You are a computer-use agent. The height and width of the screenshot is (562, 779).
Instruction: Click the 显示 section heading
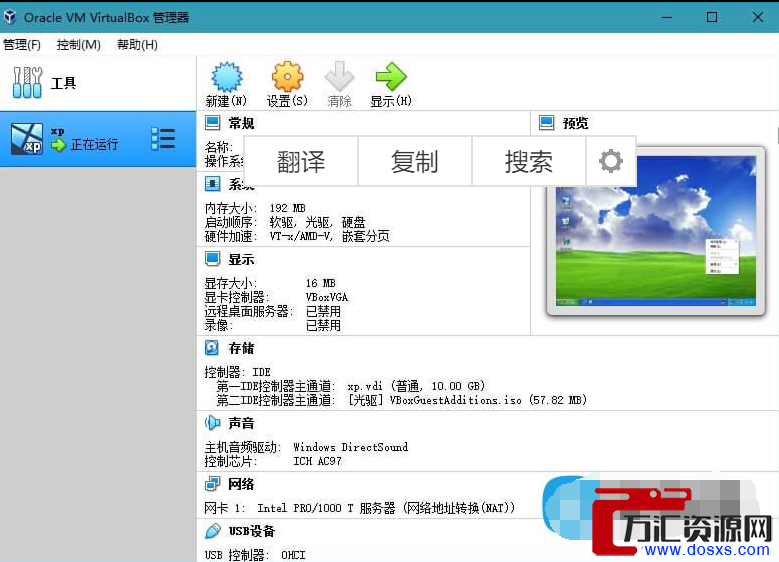(x=241, y=259)
